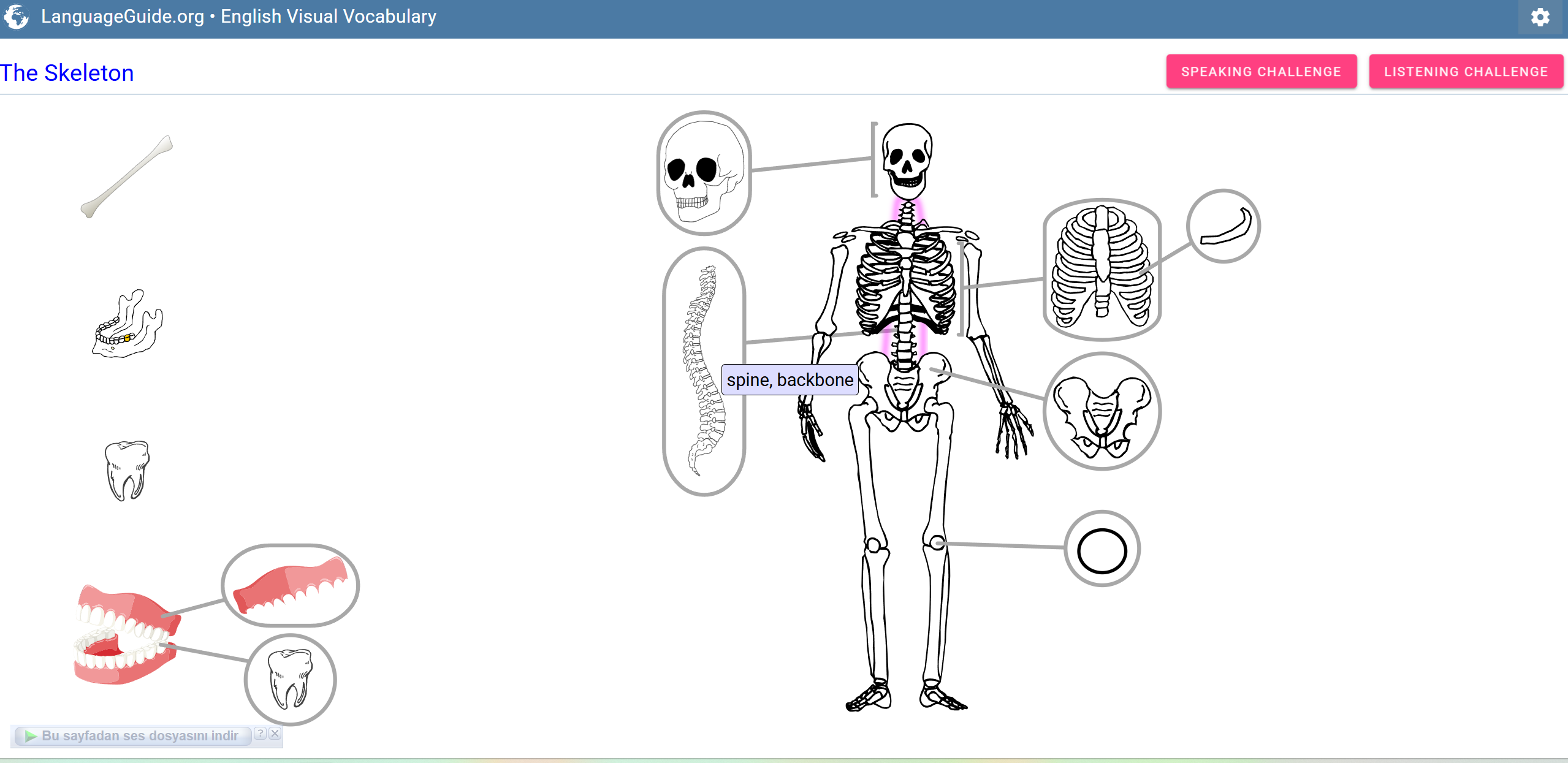Screen dimensions: 1568x763
Task: Open the Speaking Challenge
Action: click(1261, 72)
